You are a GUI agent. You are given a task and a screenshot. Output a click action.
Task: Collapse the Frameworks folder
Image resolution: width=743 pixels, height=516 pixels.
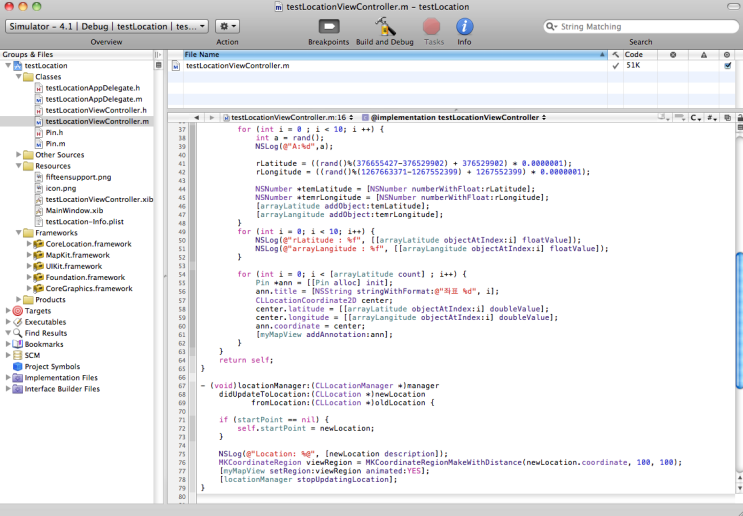pyautogui.click(x=18, y=233)
